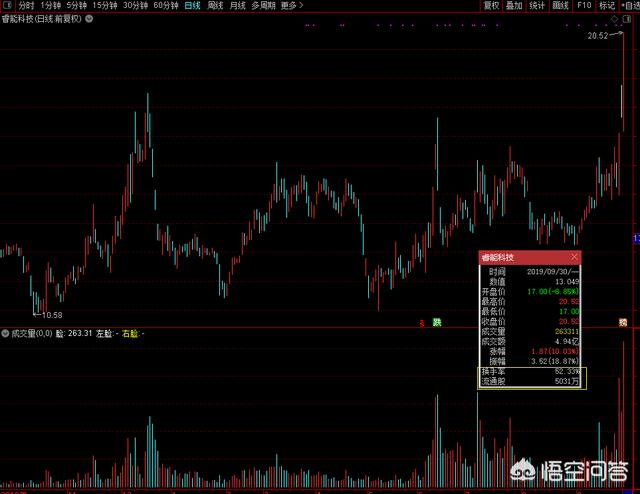Close the 睿能科技 data popup
This screenshot has width=640, height=494.
point(574,257)
